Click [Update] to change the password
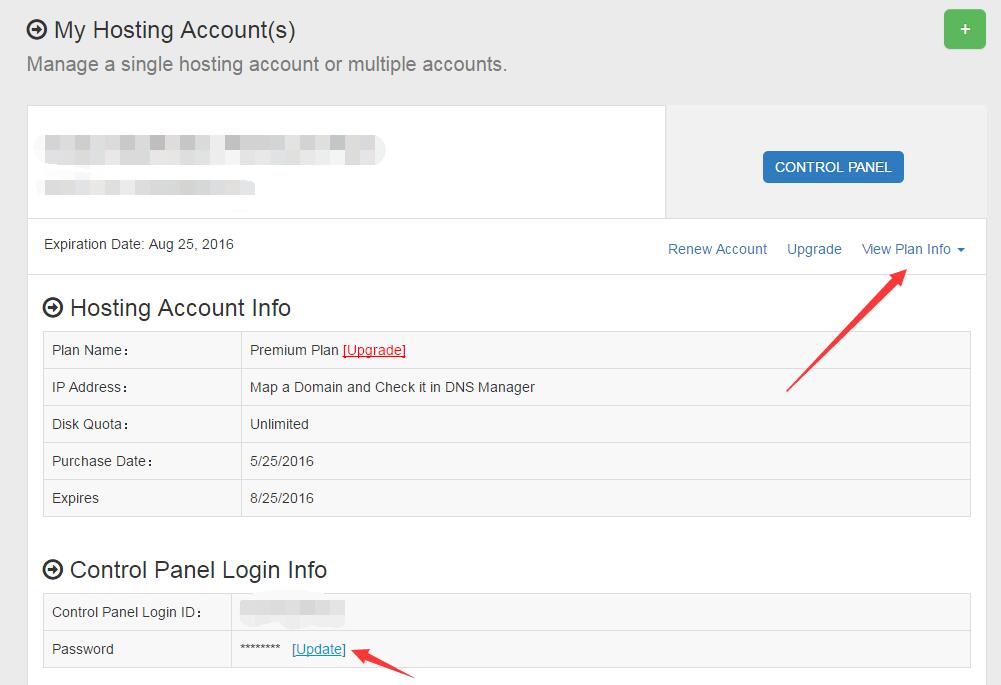The image size is (1001, 685). 318,649
